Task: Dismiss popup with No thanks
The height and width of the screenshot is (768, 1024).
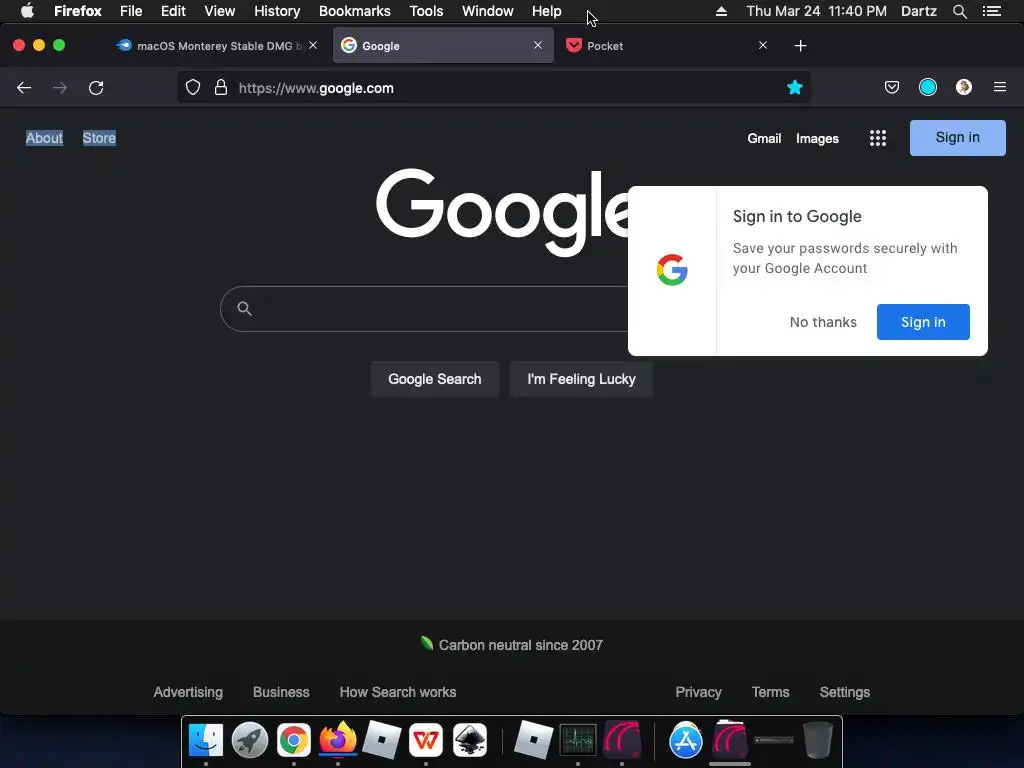Action: 823,322
